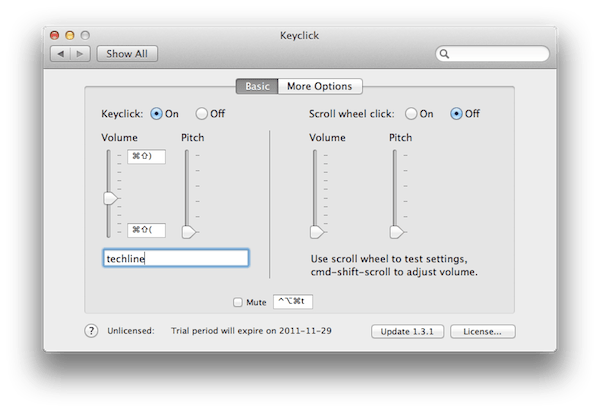Turn Keyclick Off
Screen dimensions: 600x412
[201, 114]
